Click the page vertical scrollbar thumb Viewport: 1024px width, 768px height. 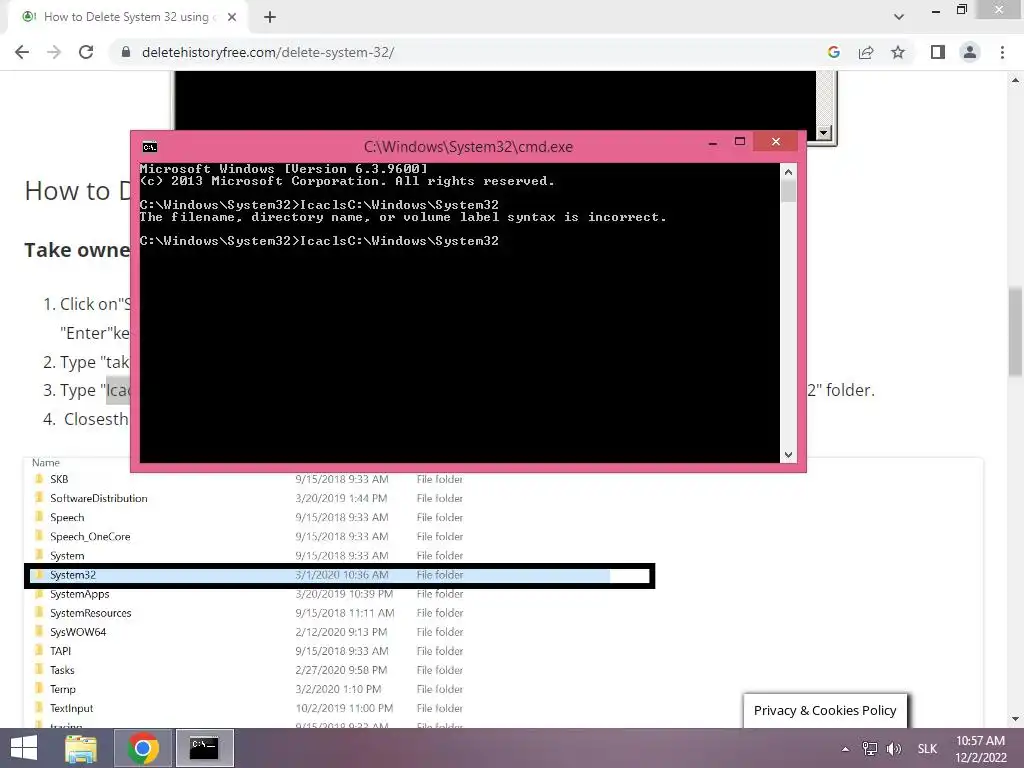coord(1016,331)
